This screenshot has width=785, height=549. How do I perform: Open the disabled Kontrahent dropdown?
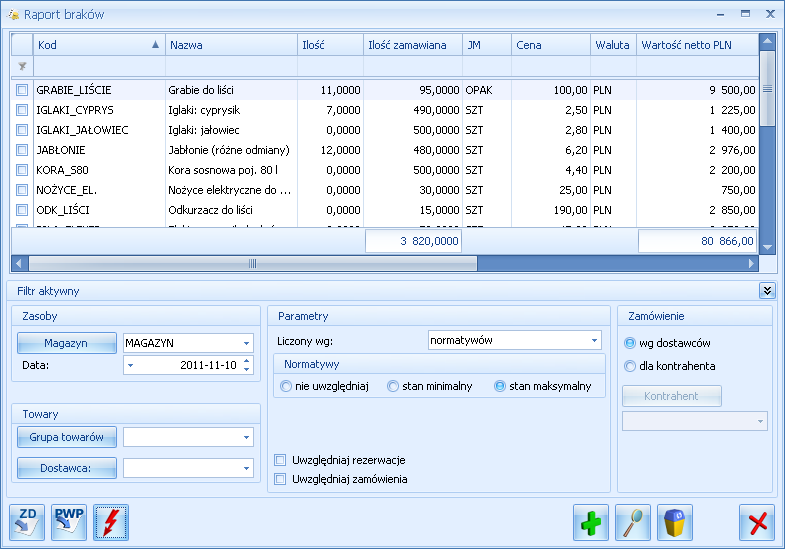coord(760,421)
